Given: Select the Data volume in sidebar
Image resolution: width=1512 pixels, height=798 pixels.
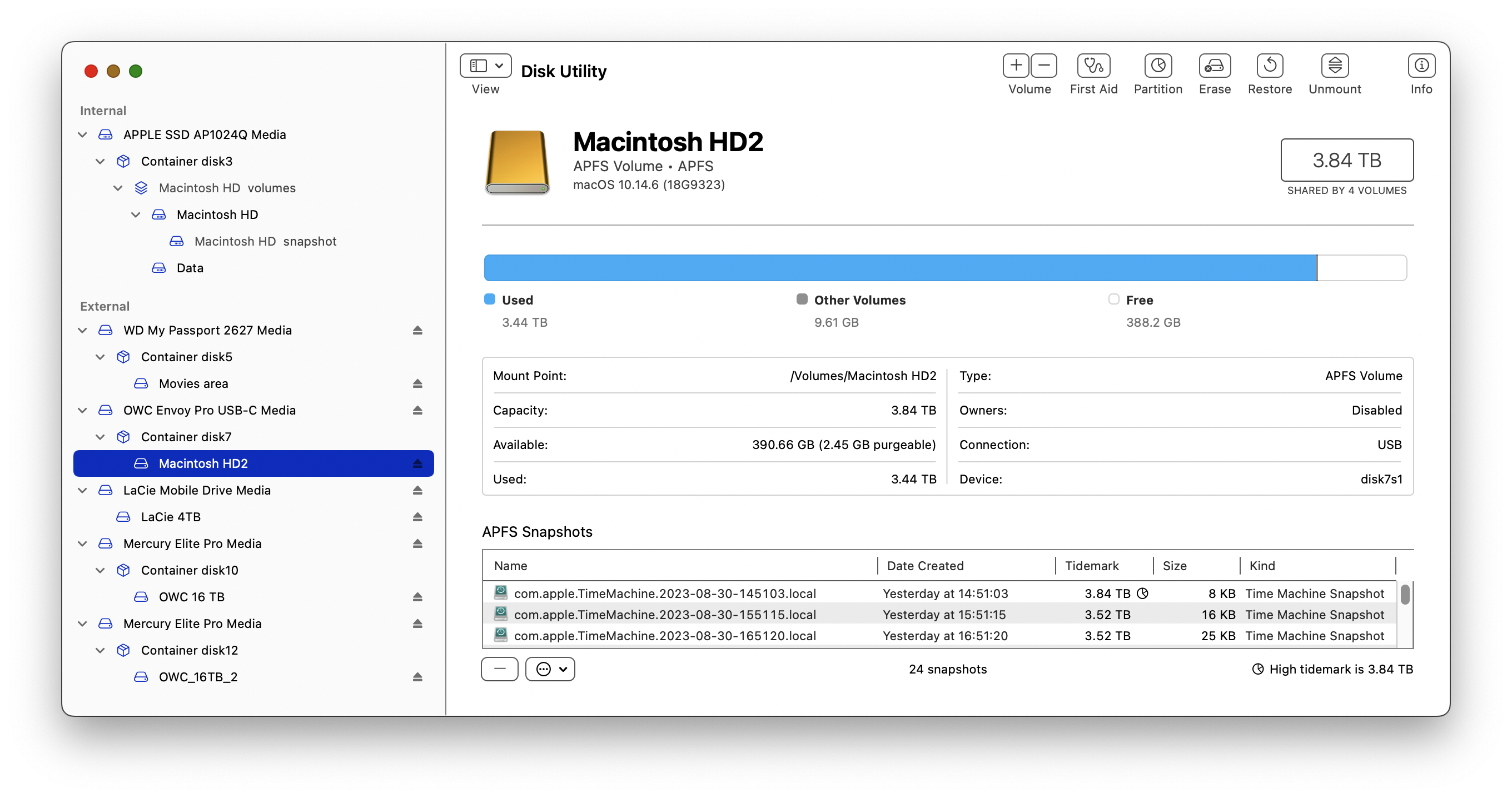Looking at the screenshot, I should pyautogui.click(x=190, y=268).
